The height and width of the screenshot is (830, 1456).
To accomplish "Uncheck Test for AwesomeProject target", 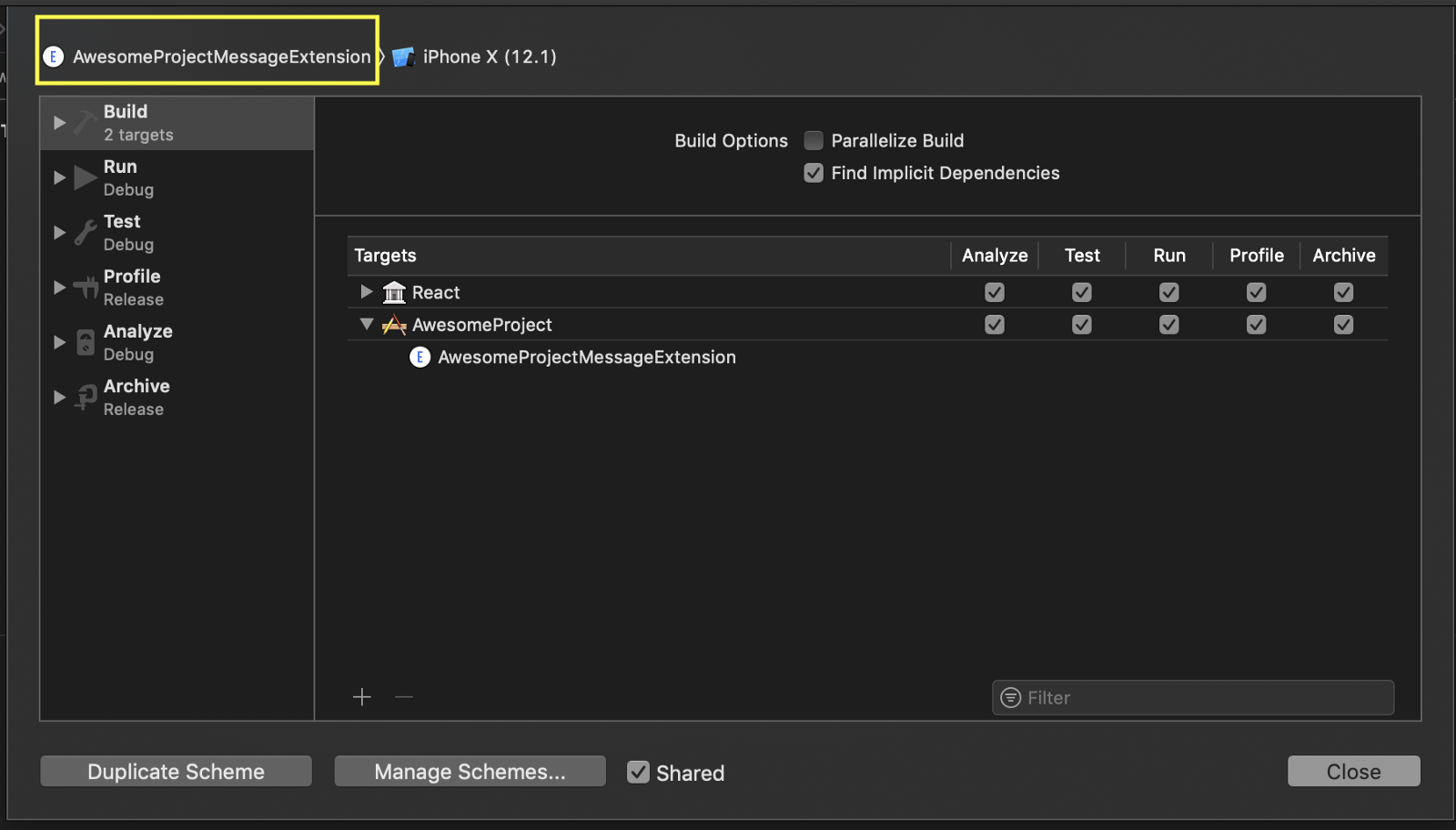I will (x=1082, y=325).
